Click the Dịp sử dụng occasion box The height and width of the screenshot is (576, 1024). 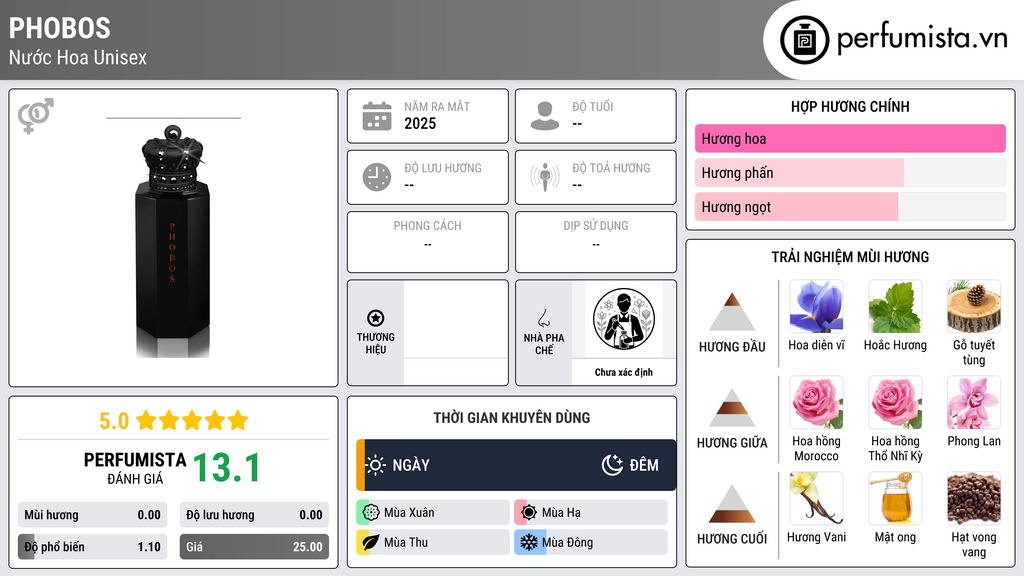[596, 242]
